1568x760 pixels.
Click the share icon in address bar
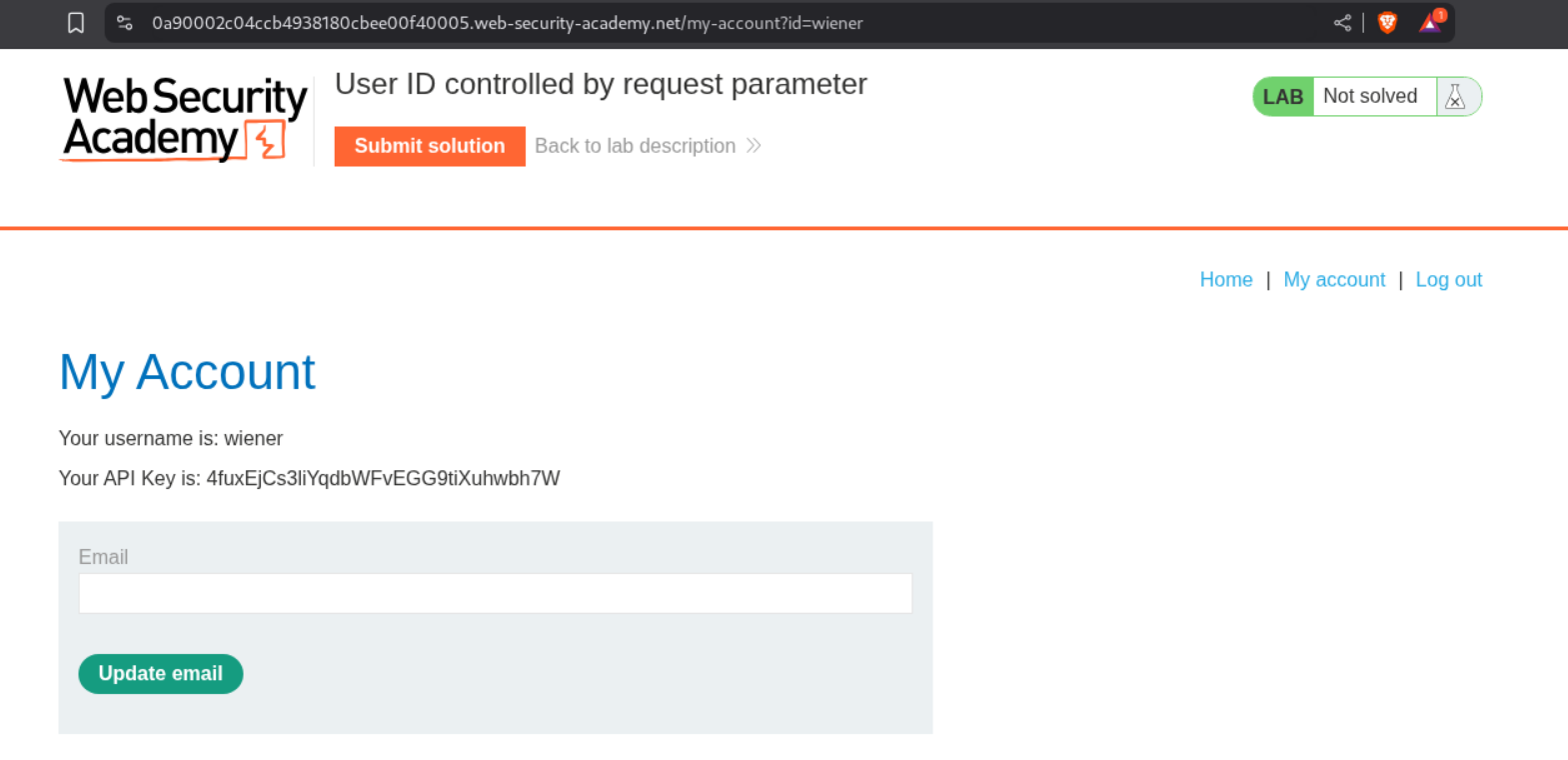tap(1342, 23)
